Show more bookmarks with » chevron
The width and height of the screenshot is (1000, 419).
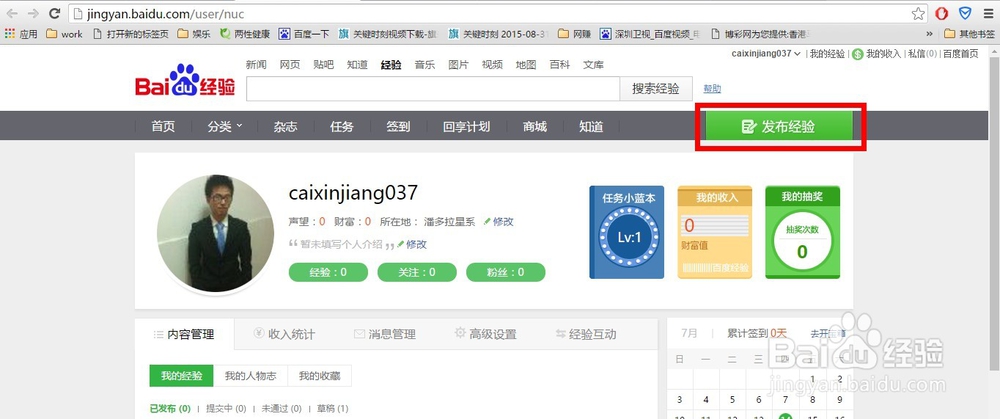929,34
